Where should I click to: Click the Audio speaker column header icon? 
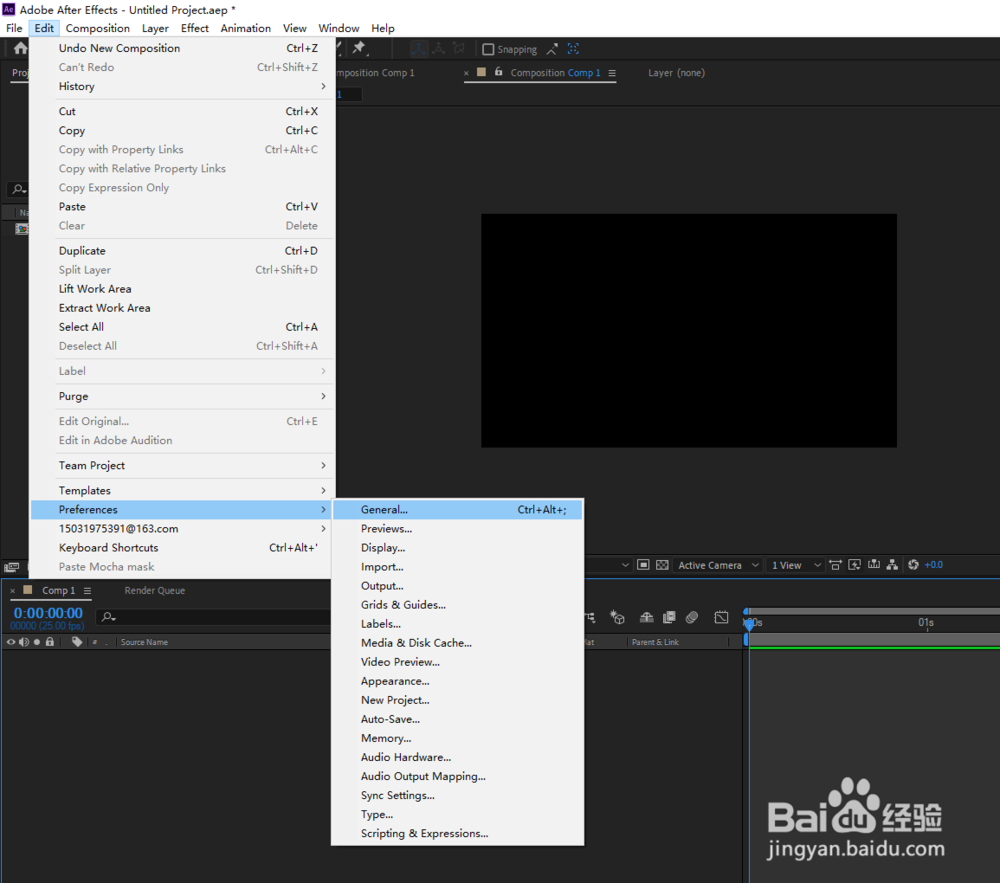[24, 642]
